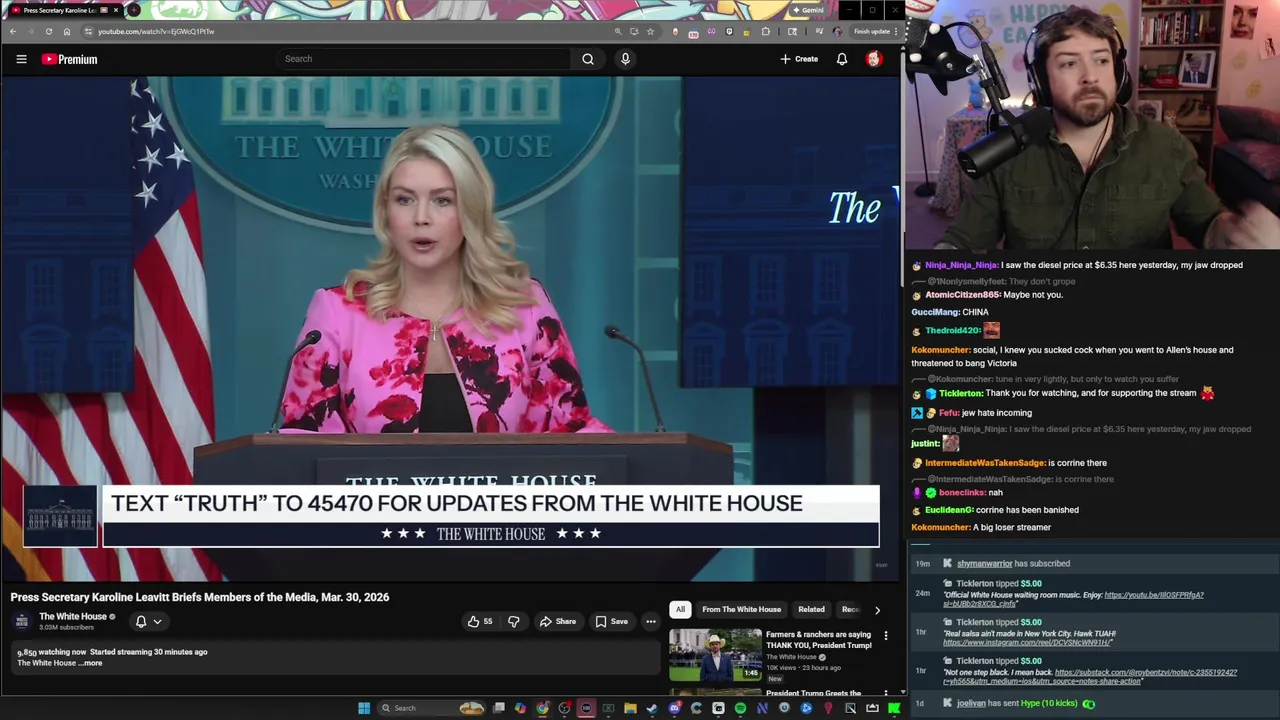
Task: Open Steam from the taskbar
Action: (x=652, y=708)
